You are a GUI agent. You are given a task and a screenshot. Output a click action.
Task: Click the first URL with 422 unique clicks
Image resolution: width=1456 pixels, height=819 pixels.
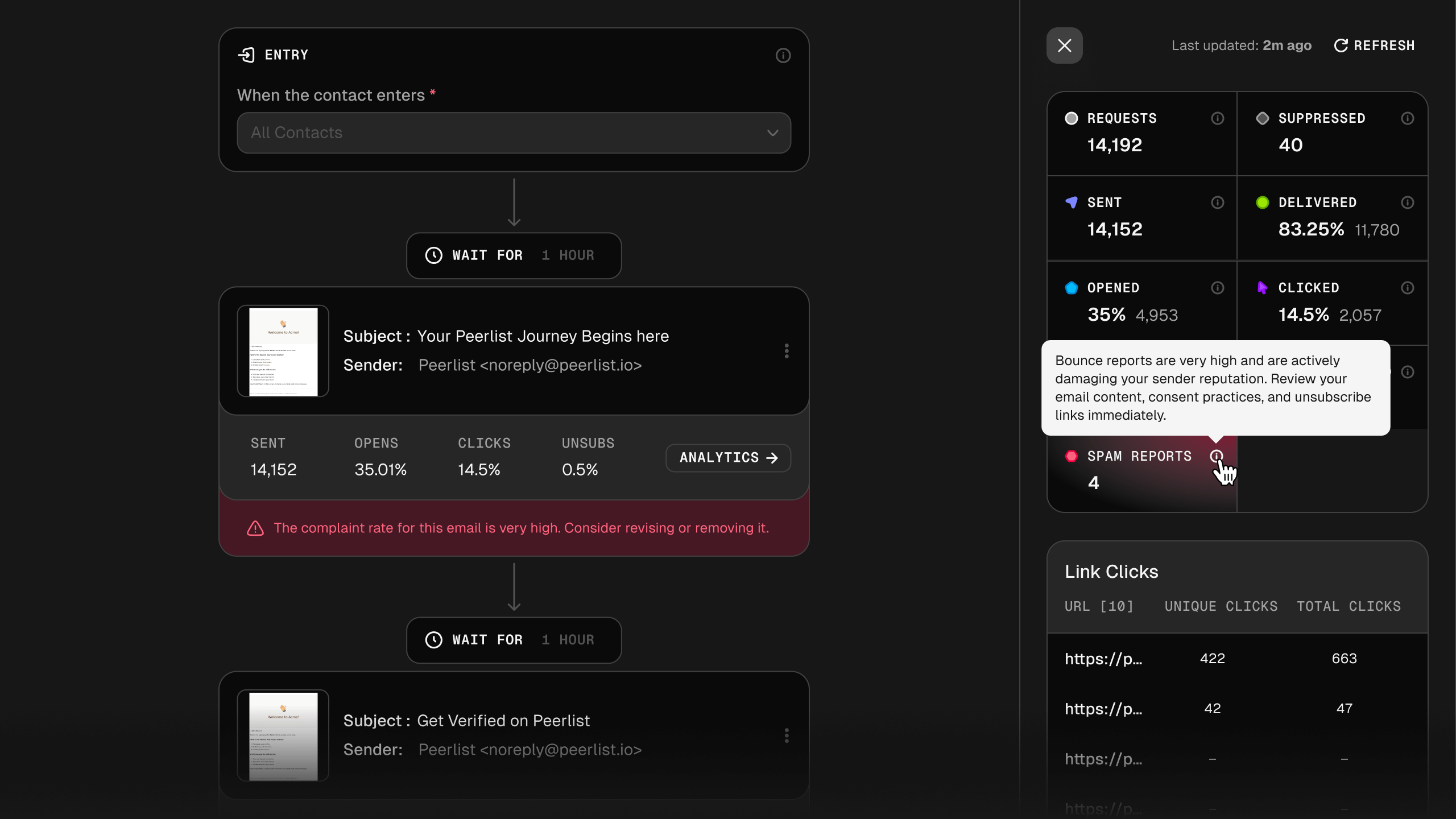pos(1103,659)
